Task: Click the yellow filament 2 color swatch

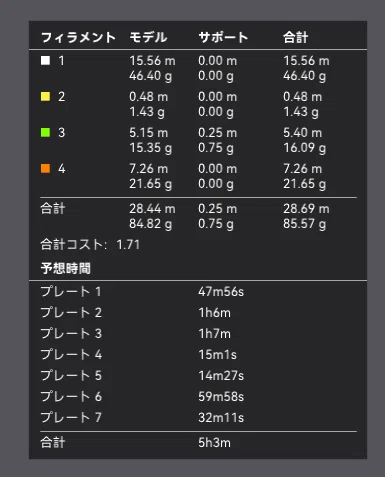Action: click(x=45, y=97)
